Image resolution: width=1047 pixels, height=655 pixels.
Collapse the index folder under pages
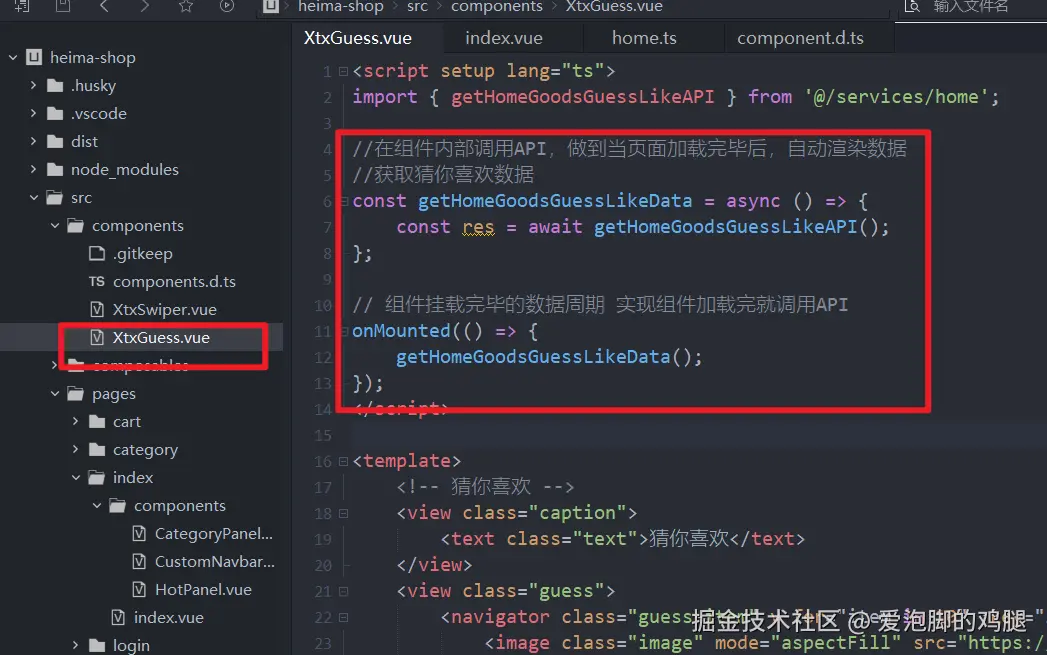pos(75,477)
